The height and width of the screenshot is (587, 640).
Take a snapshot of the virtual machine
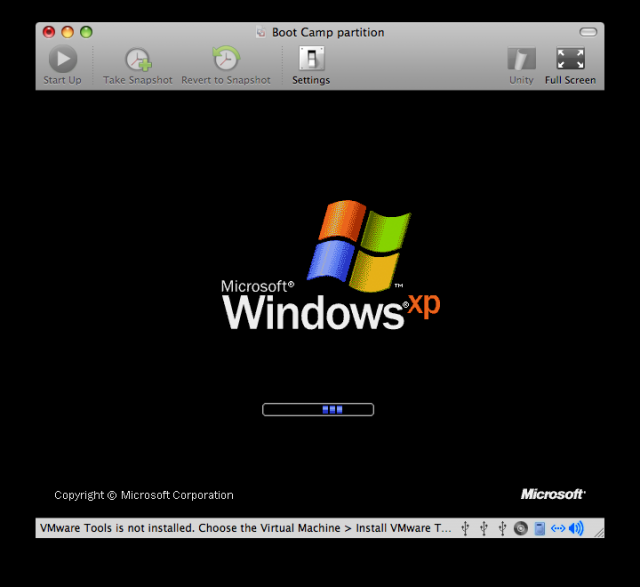[138, 65]
